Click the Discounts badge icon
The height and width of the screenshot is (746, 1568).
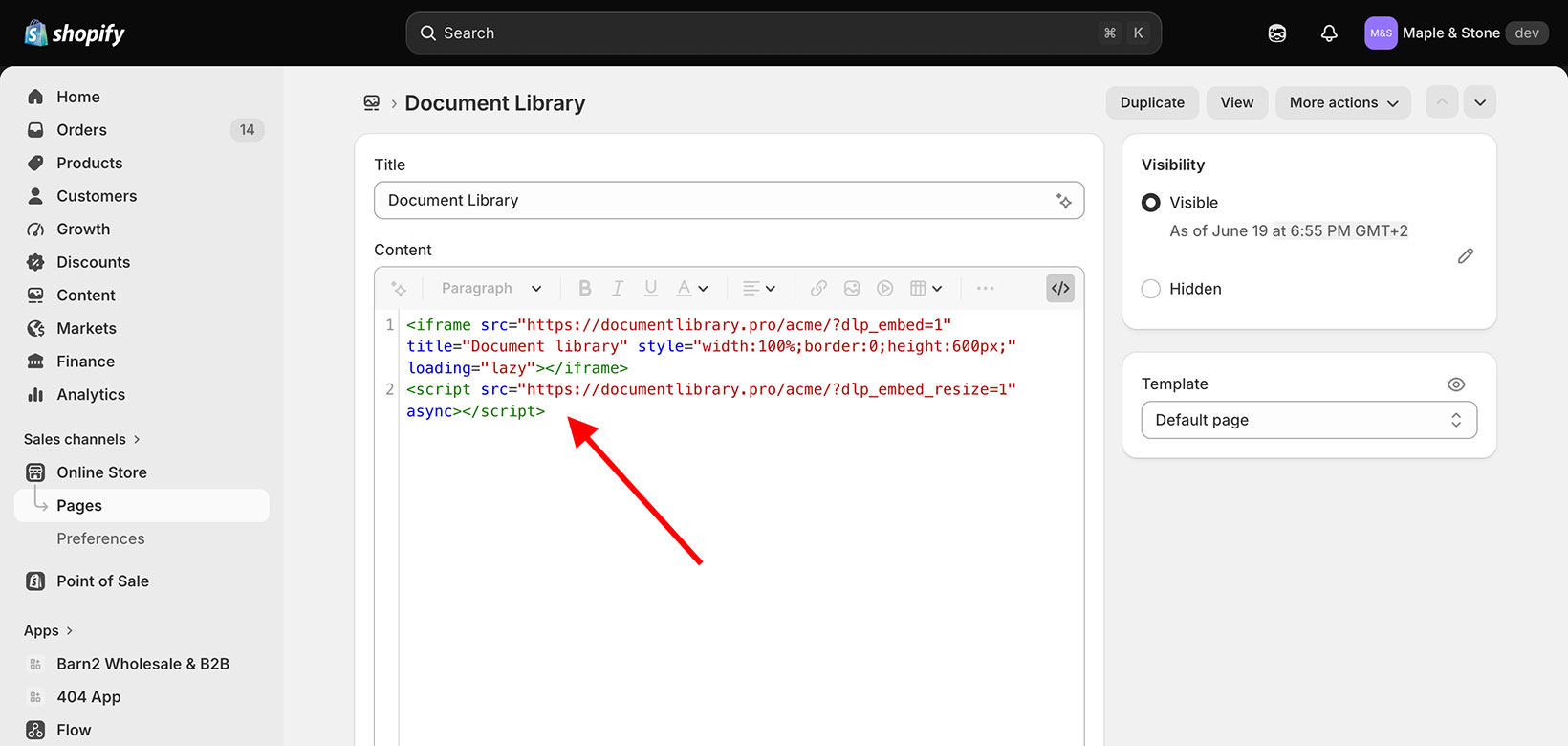tap(35, 262)
